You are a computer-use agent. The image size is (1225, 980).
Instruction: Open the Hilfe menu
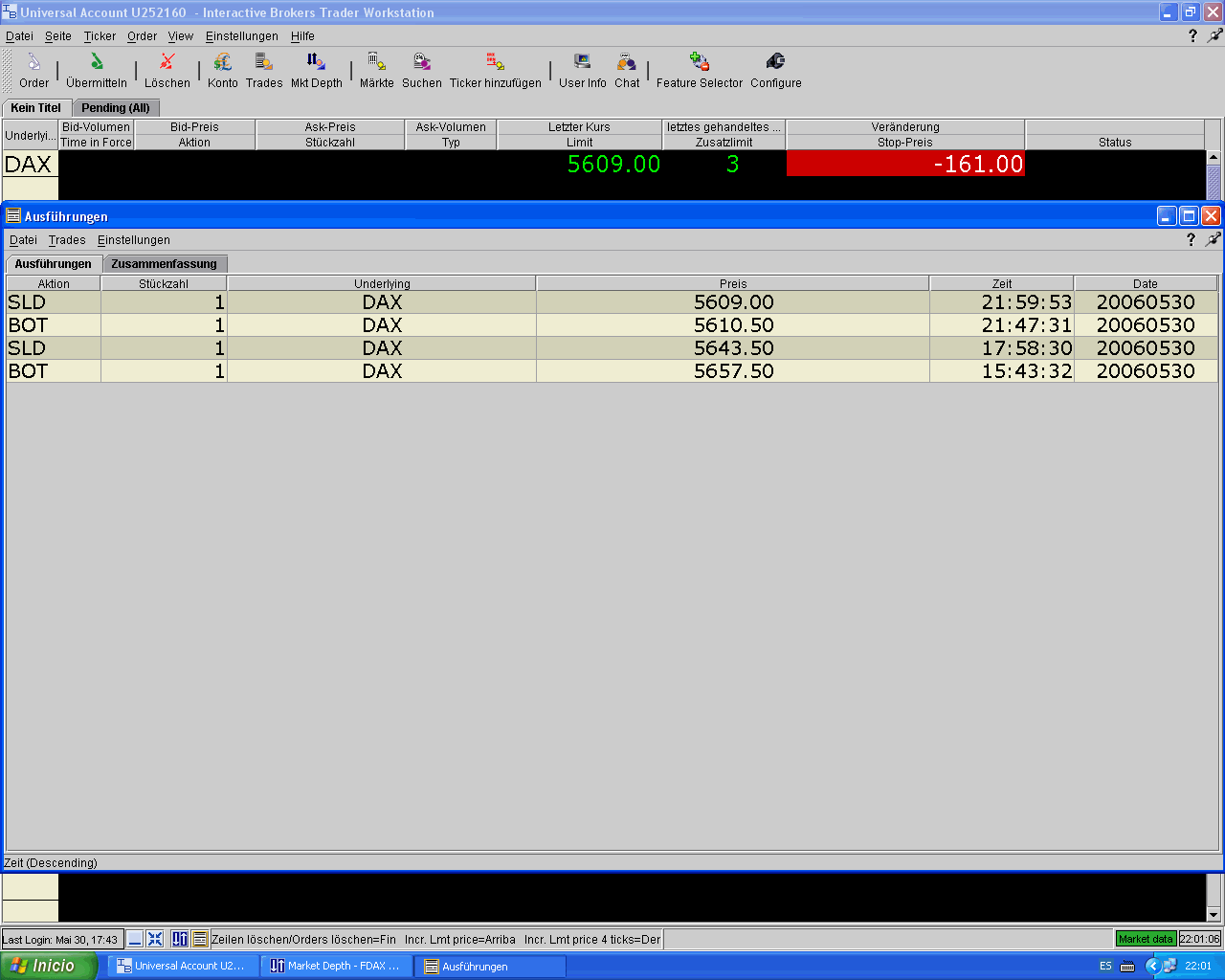click(302, 36)
